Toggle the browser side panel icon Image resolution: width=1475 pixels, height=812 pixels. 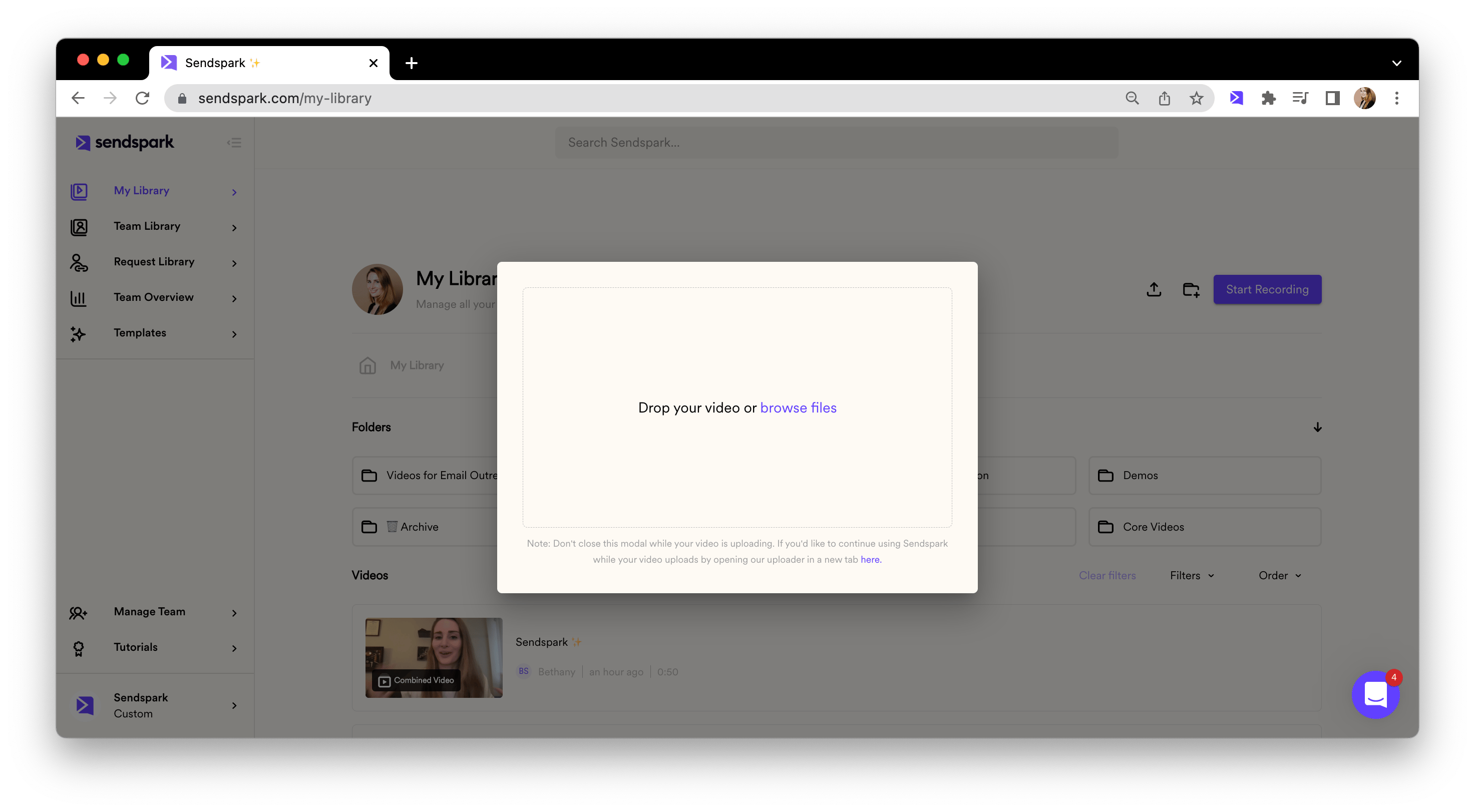pyautogui.click(x=1332, y=99)
